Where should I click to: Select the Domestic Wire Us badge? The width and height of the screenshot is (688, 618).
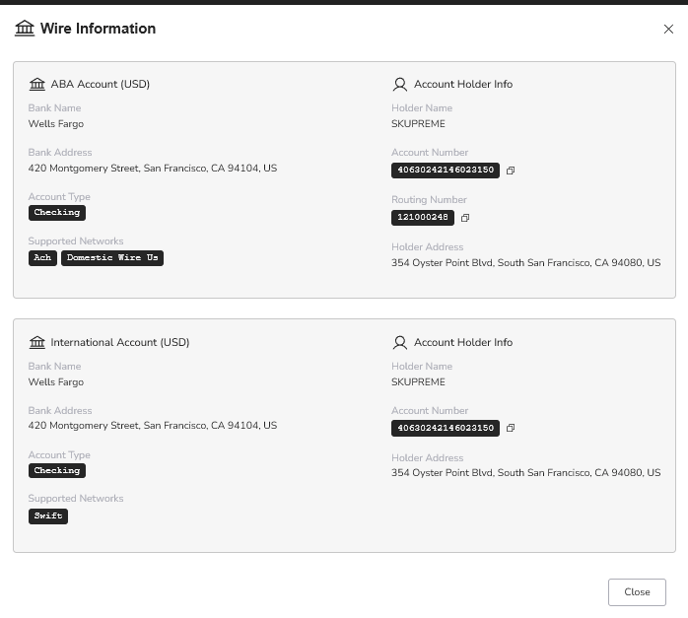(x=112, y=258)
